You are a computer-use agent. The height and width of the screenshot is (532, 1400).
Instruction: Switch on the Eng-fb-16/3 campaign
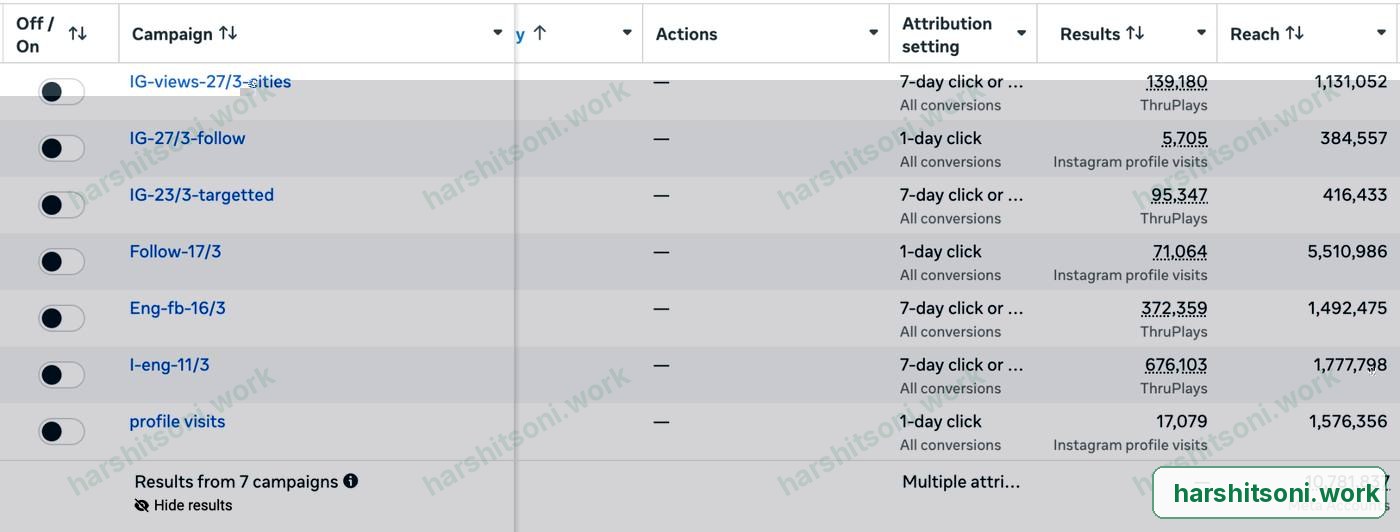coord(61,319)
